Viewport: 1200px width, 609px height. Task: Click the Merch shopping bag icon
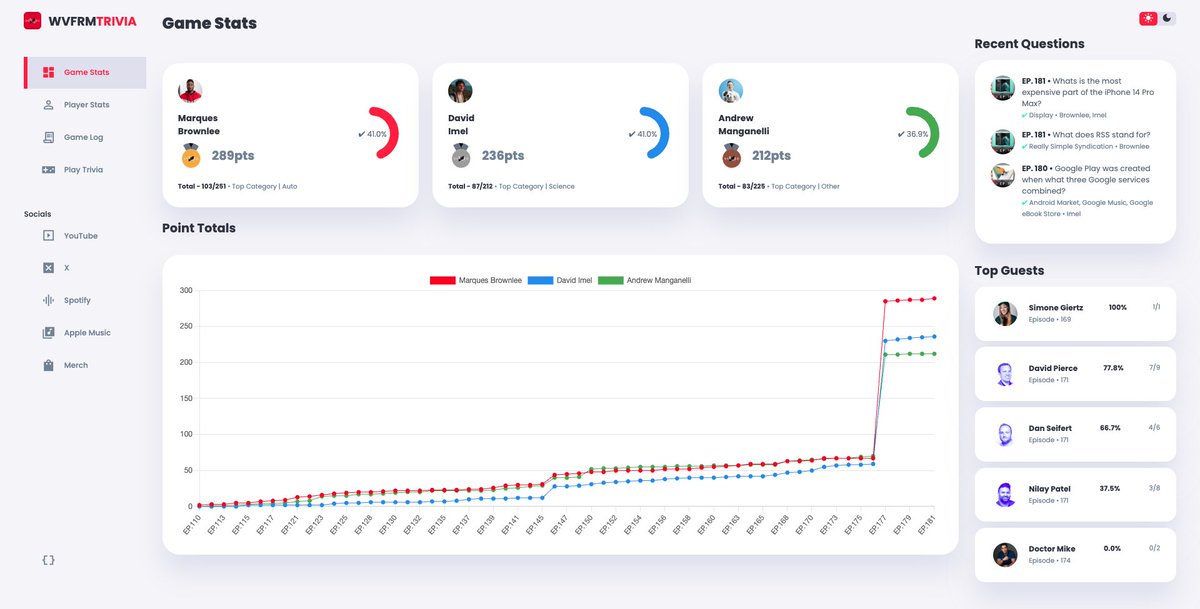pos(48,365)
